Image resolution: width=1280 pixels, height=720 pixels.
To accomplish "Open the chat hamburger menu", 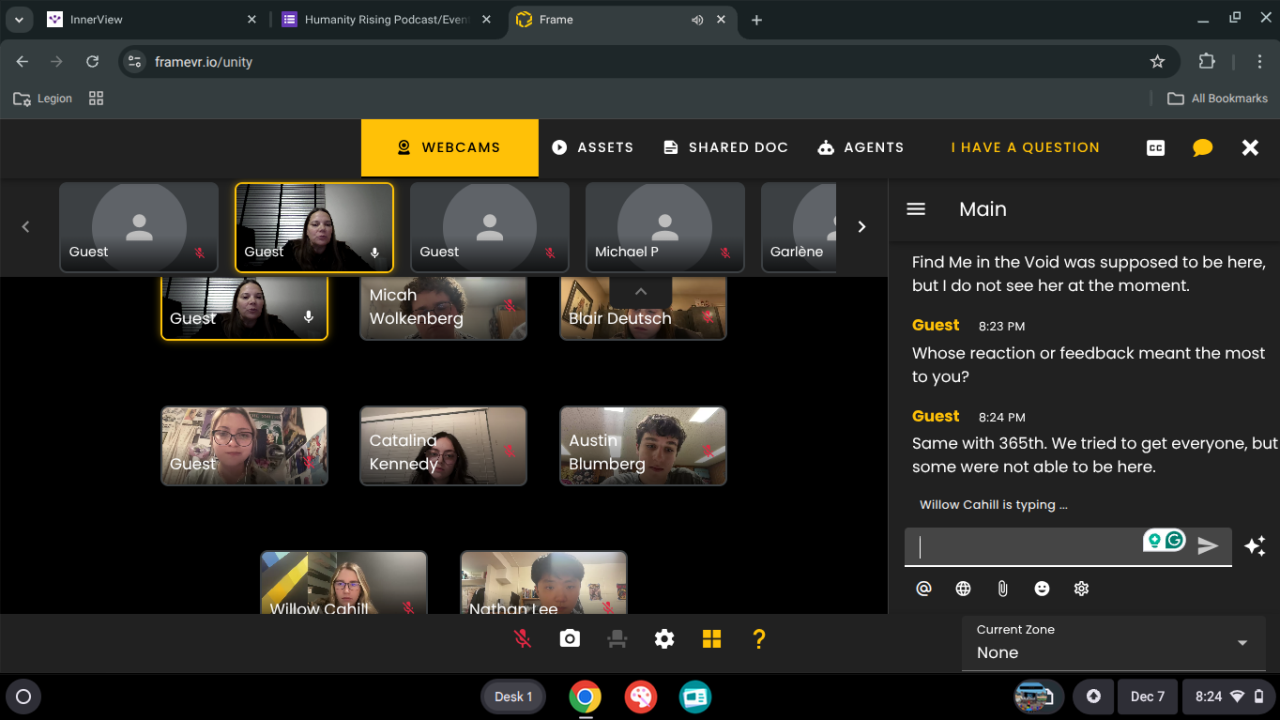I will [916, 209].
